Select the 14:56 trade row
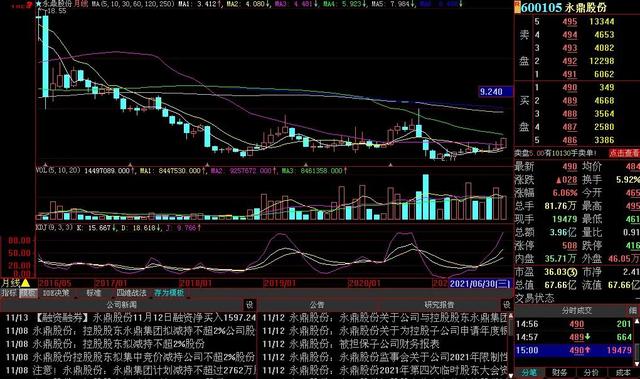Image resolution: width=640 pixels, height=379 pixels. 574,324
